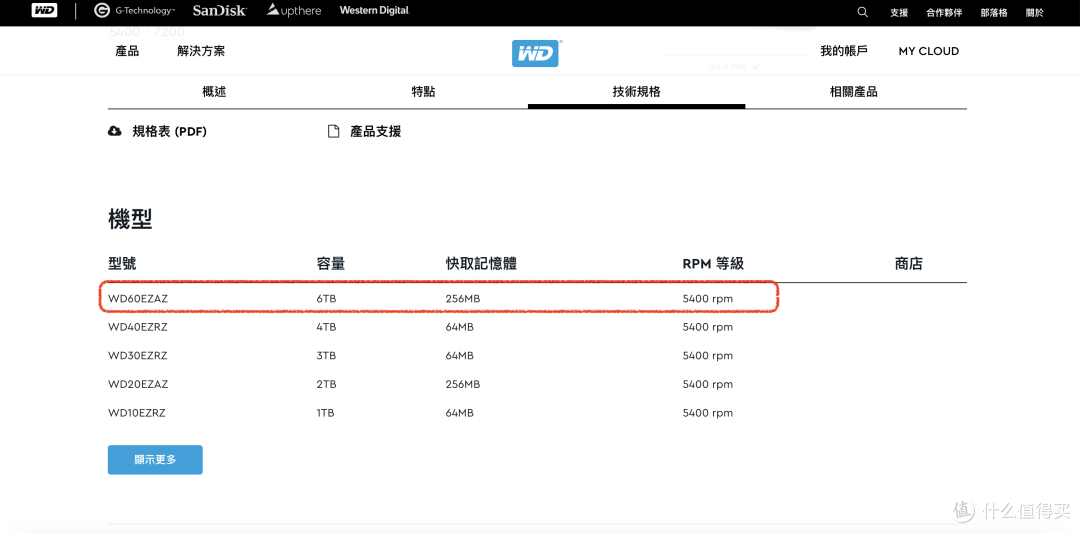Click the 容量 column header
Image resolution: width=1080 pixels, height=533 pixels.
tap(331, 264)
